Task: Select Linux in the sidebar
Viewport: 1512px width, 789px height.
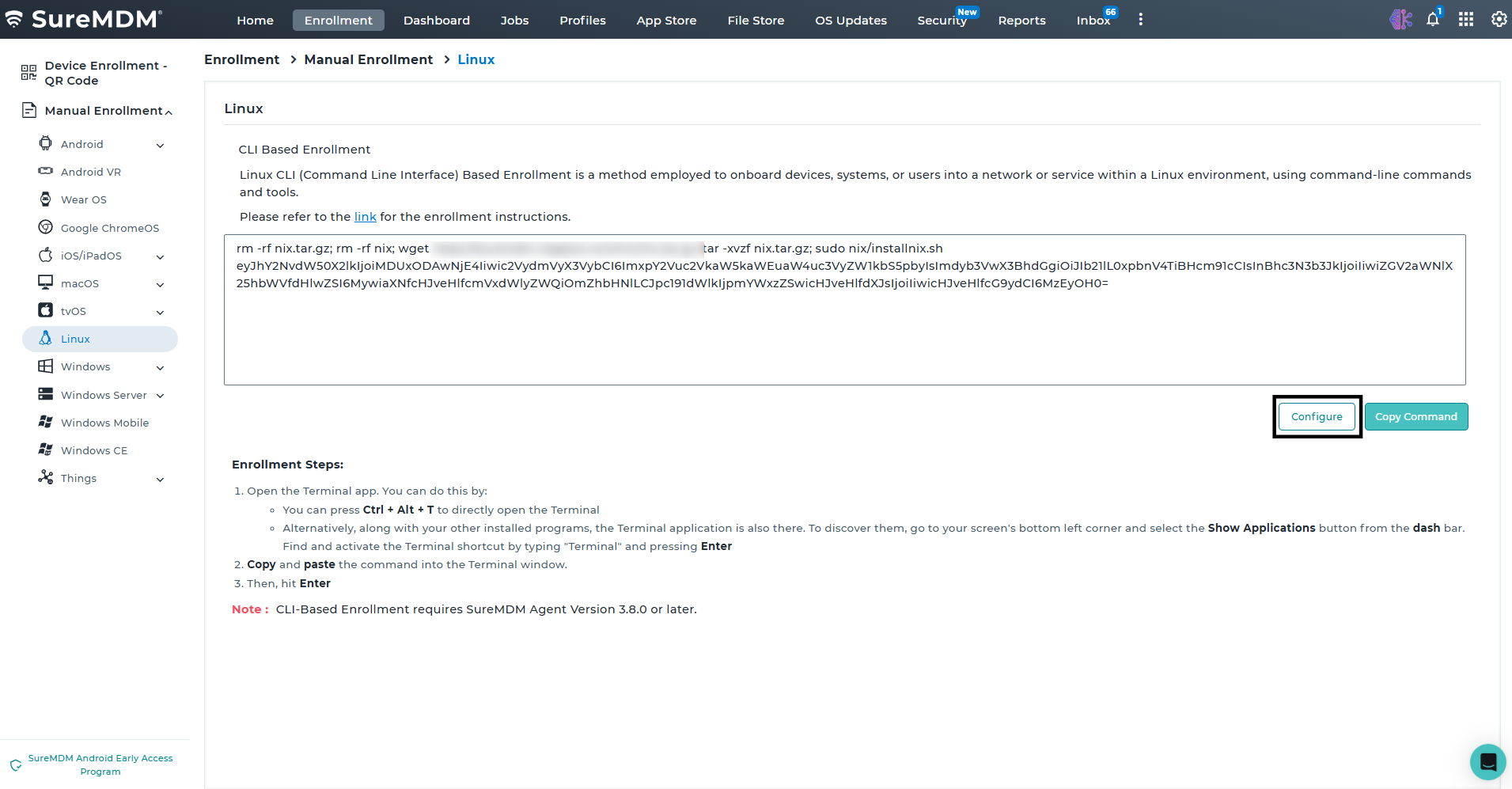Action: coord(100,339)
